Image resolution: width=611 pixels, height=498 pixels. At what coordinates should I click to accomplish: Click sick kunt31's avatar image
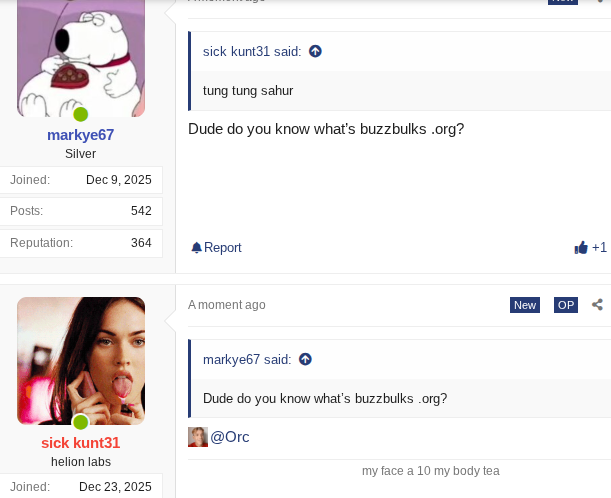point(81,360)
